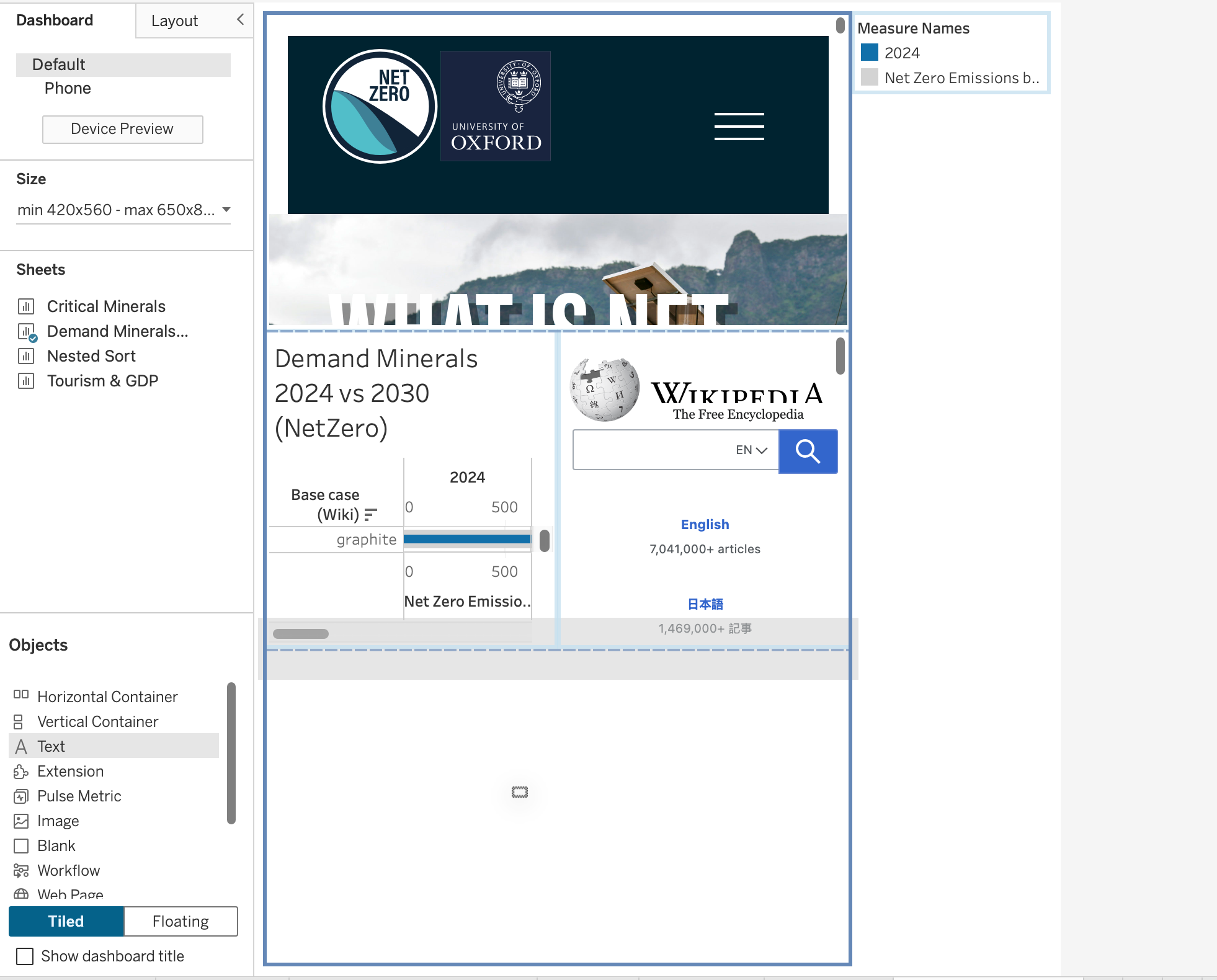Expand the EN language selector
Viewport: 1217px width, 980px height.
coord(752,450)
